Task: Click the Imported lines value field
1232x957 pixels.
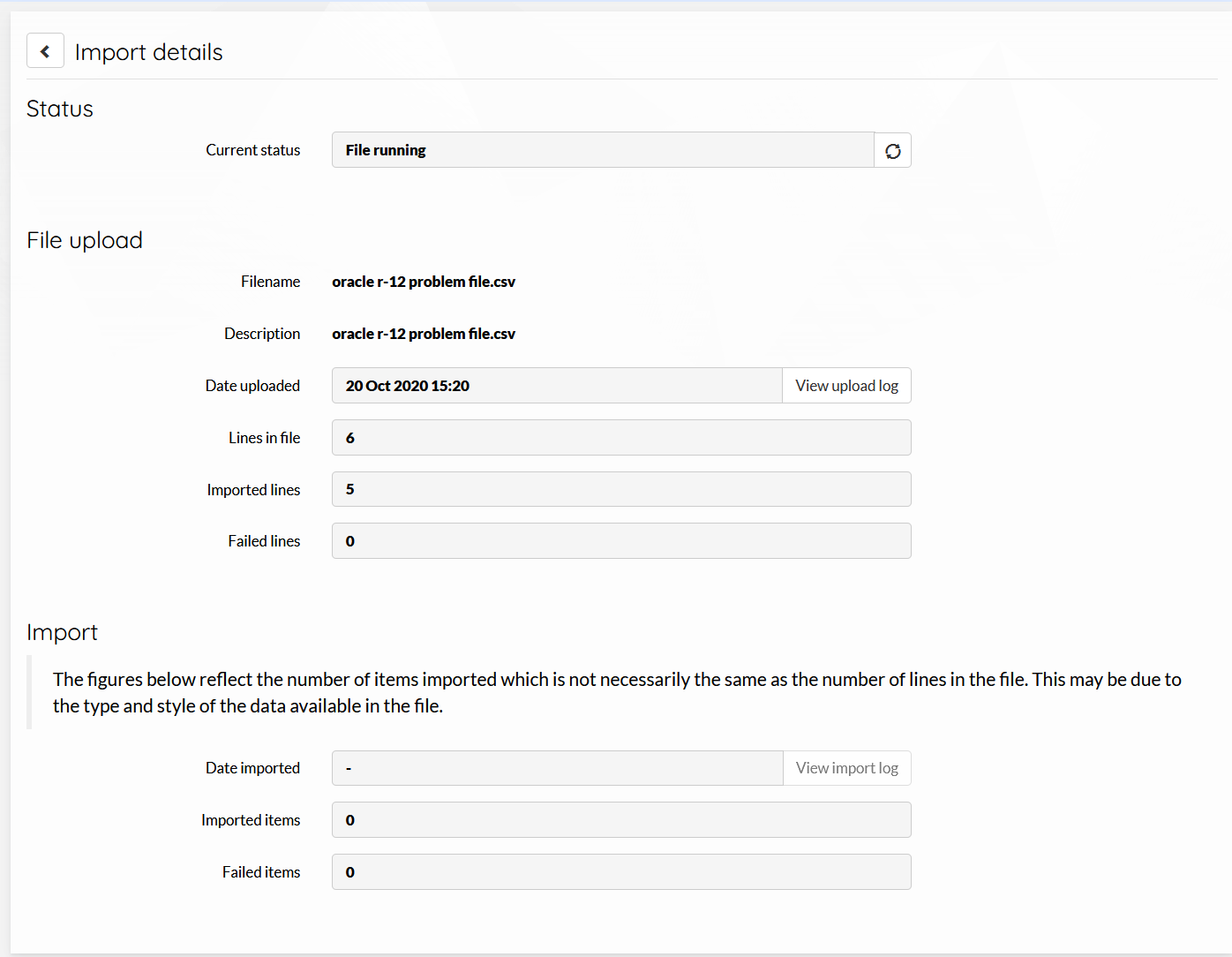Action: click(621, 489)
